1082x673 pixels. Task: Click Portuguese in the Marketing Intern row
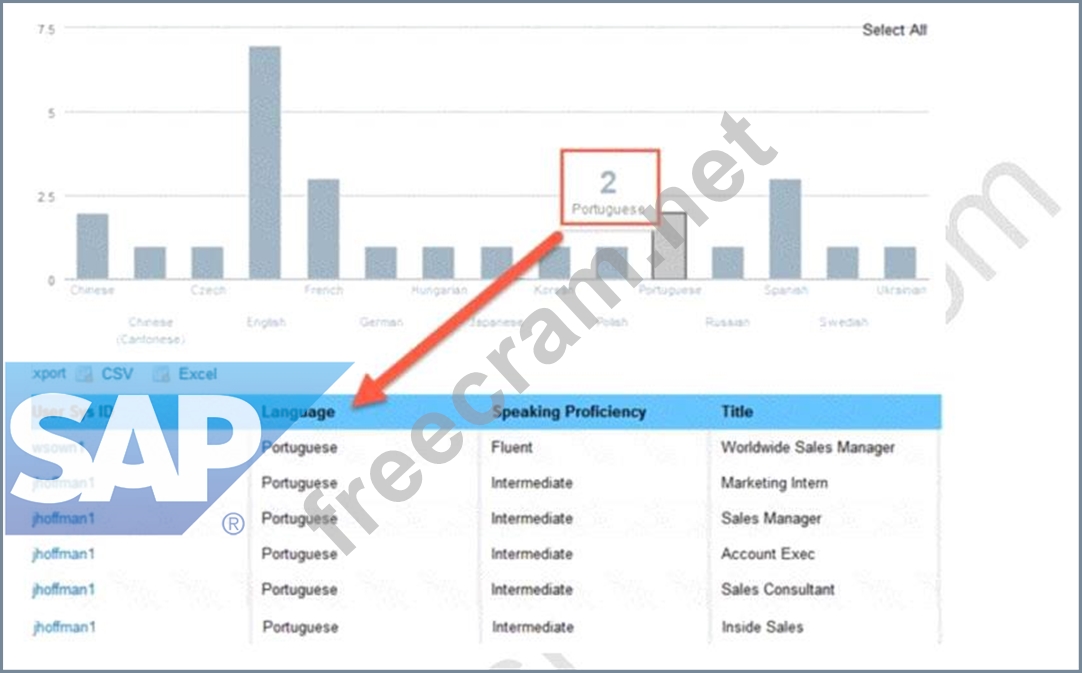(x=299, y=483)
